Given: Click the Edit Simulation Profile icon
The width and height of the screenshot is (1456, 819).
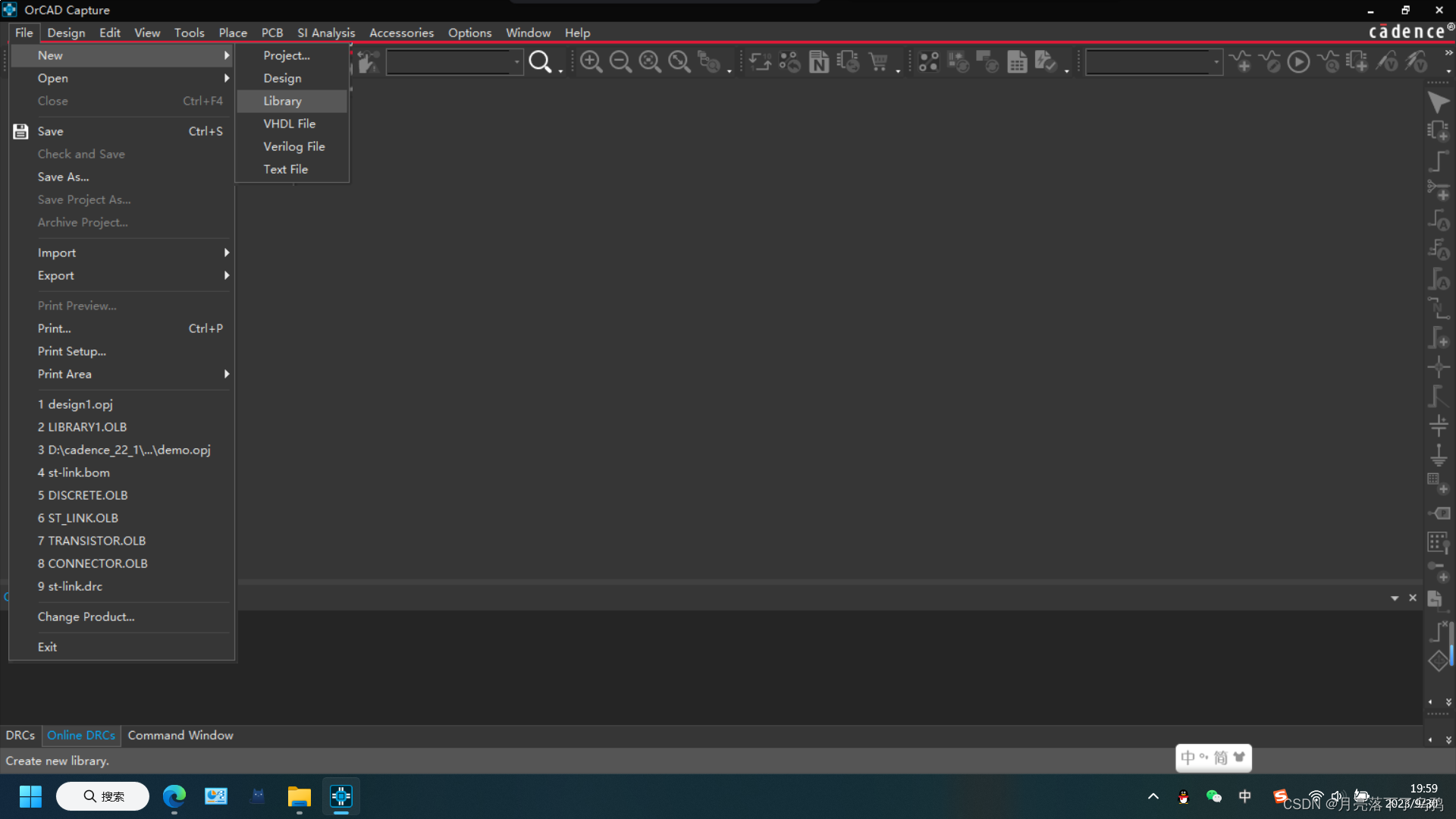Looking at the screenshot, I should (x=1270, y=61).
